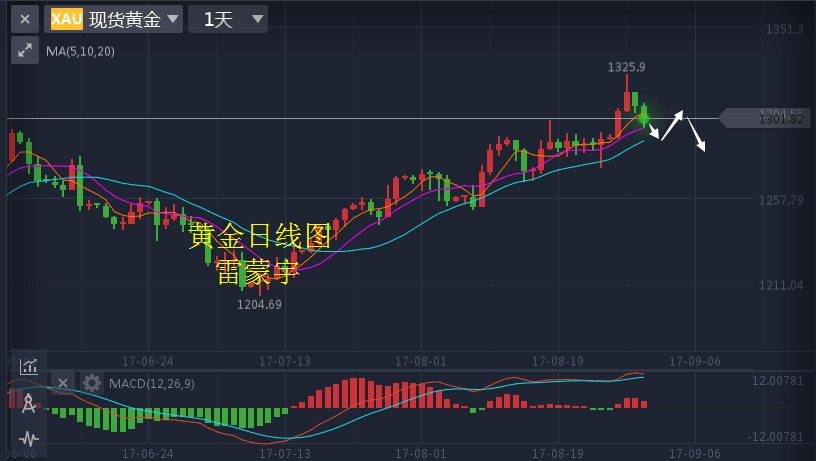This screenshot has height=461, width=816.
Task: Click the MACD(12,26,9) label
Action: pyautogui.click(x=152, y=383)
